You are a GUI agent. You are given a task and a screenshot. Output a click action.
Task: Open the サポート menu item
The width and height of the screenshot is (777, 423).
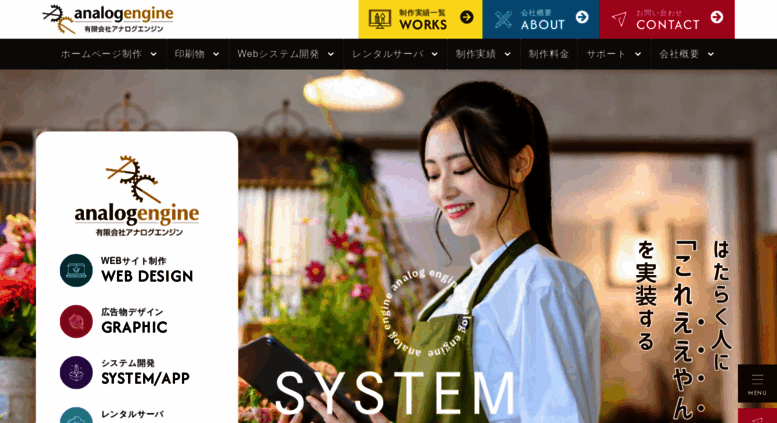click(x=606, y=54)
